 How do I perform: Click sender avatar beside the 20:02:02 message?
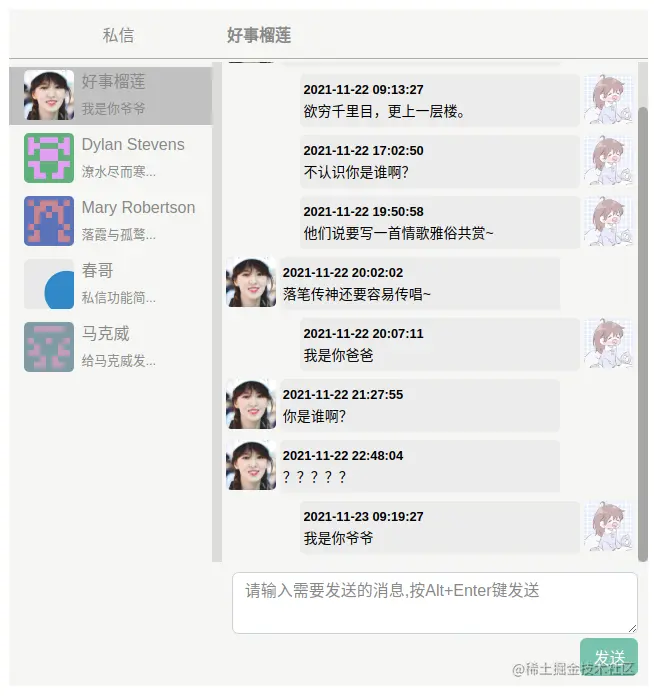pos(251,282)
